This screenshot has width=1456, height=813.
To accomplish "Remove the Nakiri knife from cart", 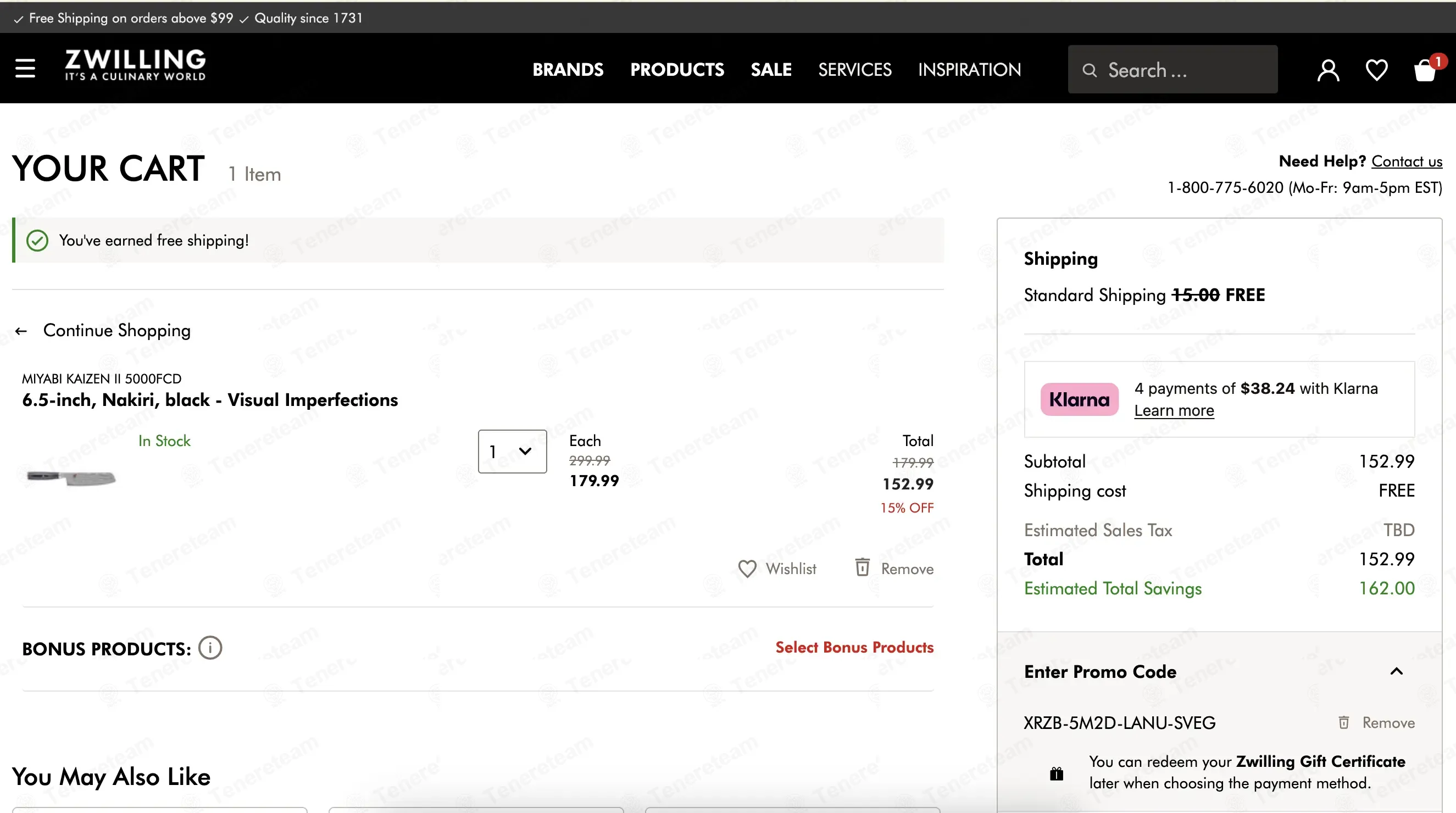I will 893,568.
